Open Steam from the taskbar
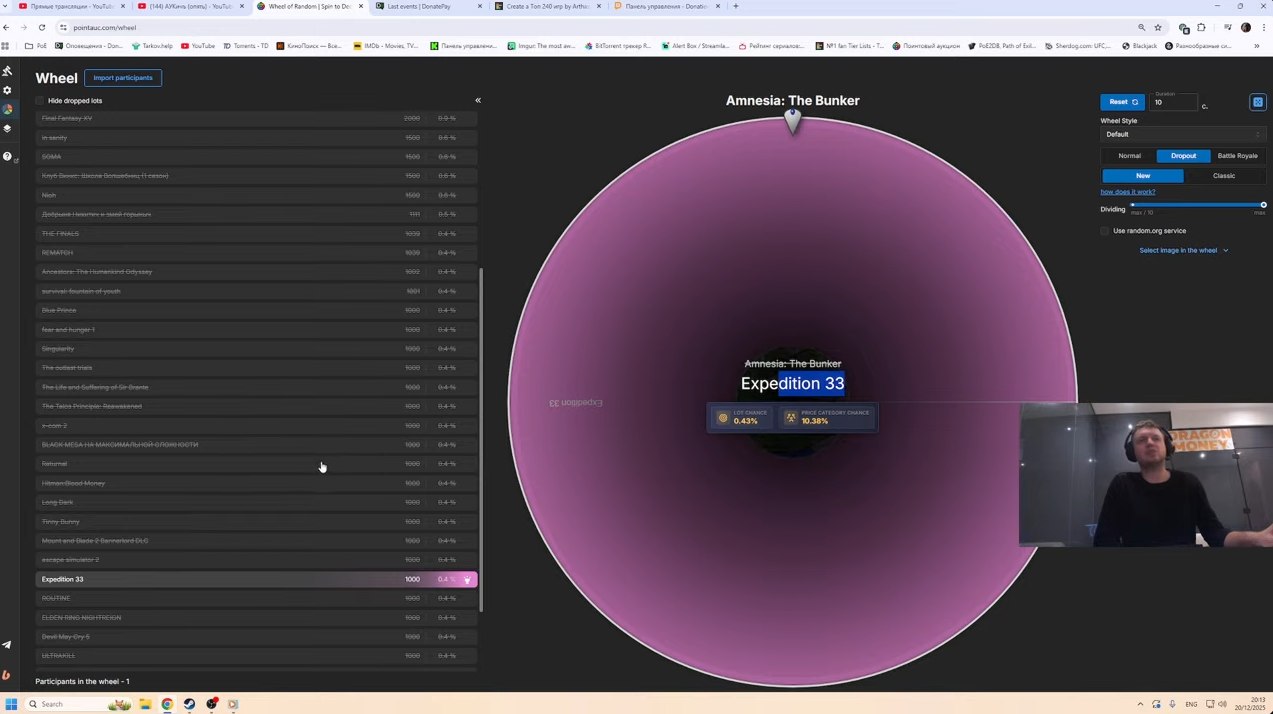Viewport: 1273px width, 714px height. [189, 704]
